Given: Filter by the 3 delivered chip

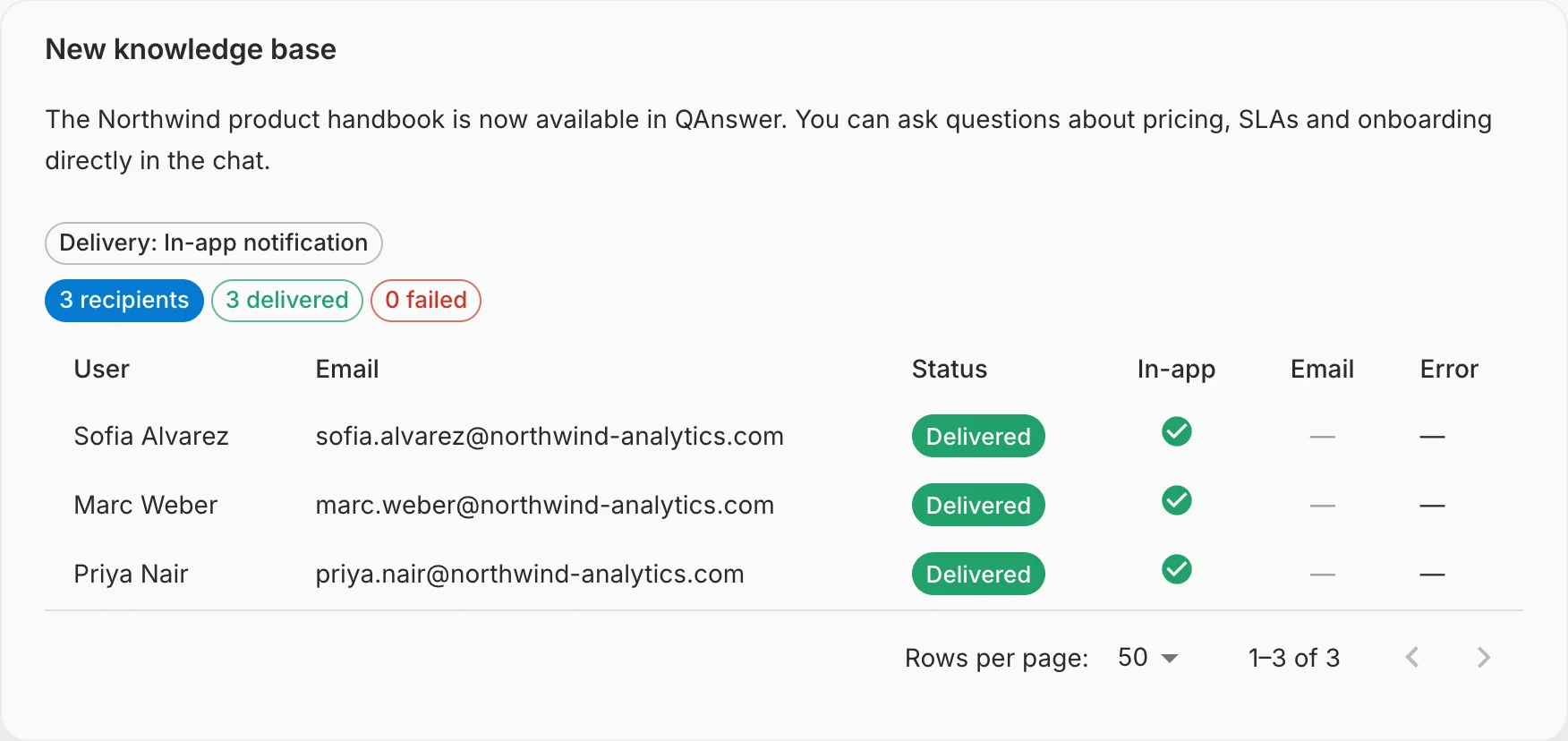Looking at the screenshot, I should coord(287,300).
